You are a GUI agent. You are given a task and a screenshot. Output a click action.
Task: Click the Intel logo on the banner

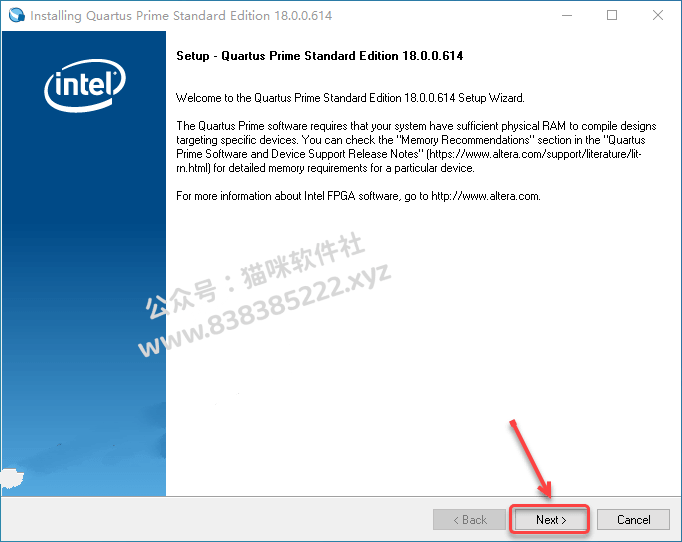pyautogui.click(x=85, y=85)
